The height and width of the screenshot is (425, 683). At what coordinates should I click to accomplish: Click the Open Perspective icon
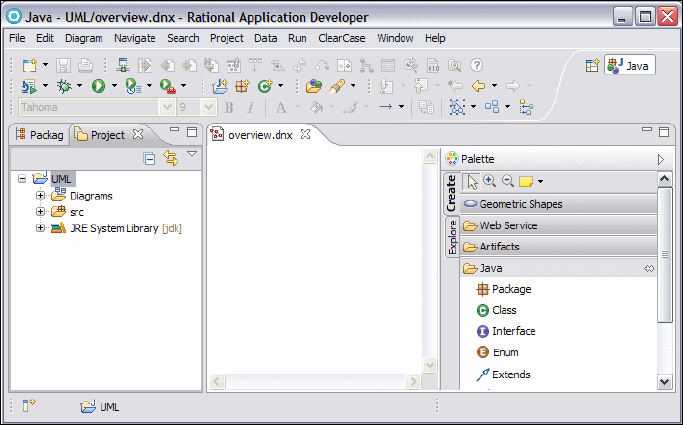[x=592, y=66]
